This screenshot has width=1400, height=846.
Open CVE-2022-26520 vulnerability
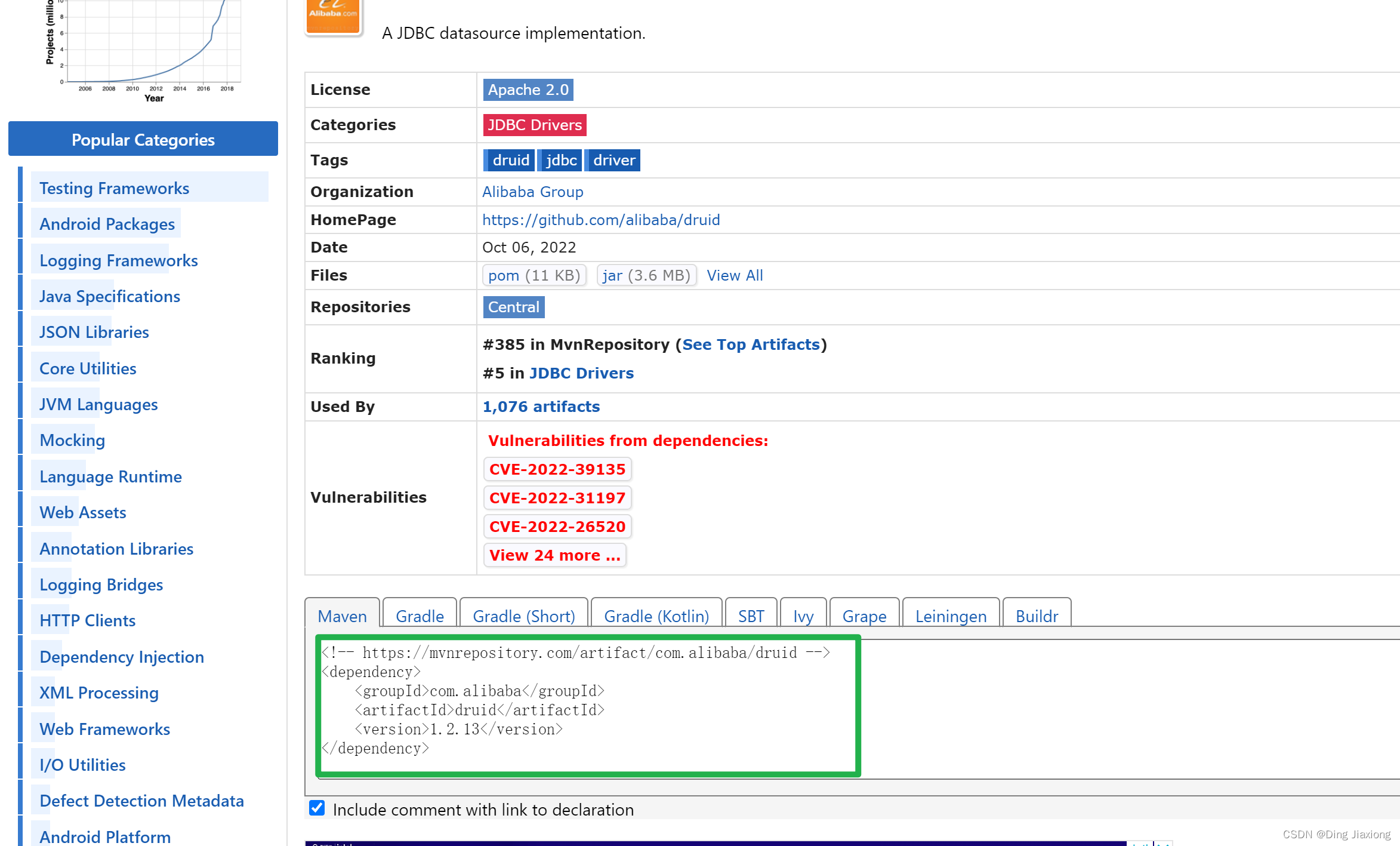(557, 527)
